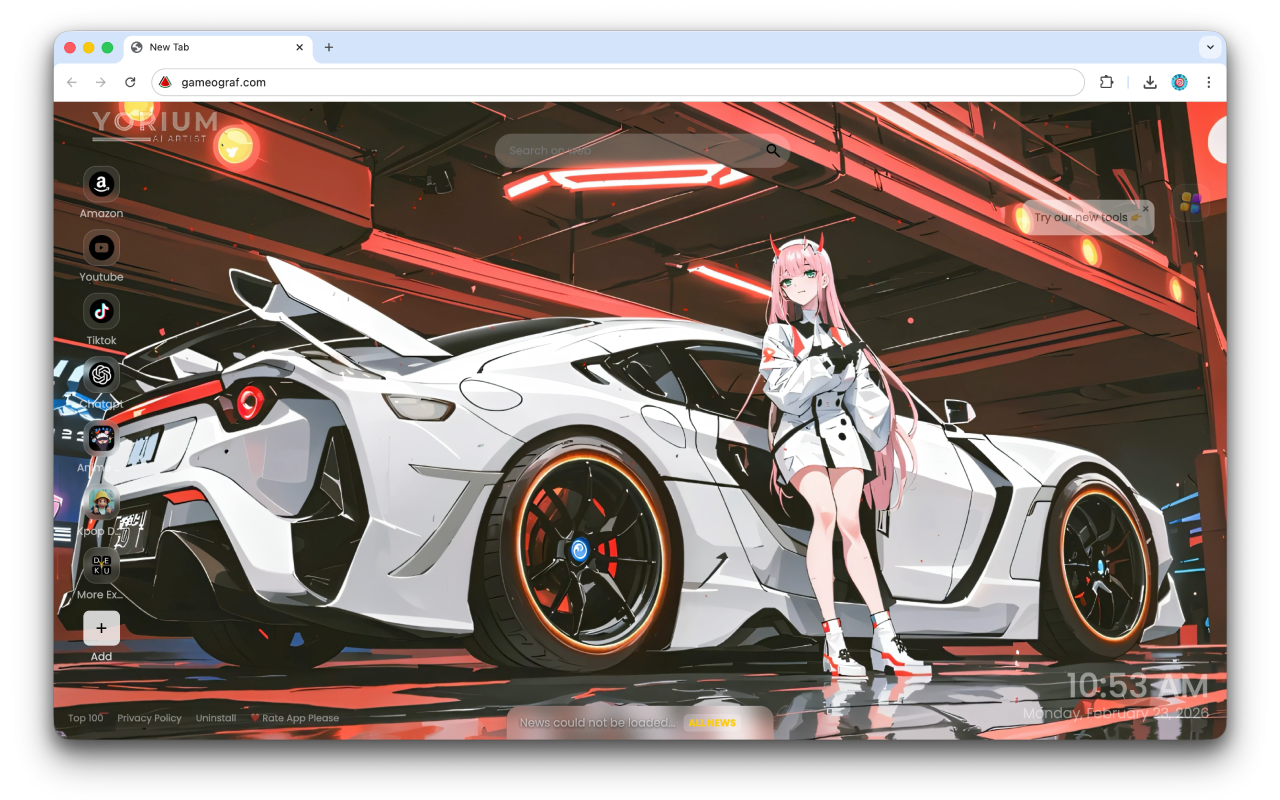Select the New Tab tab
The width and height of the screenshot is (1280, 800).
click(x=217, y=47)
